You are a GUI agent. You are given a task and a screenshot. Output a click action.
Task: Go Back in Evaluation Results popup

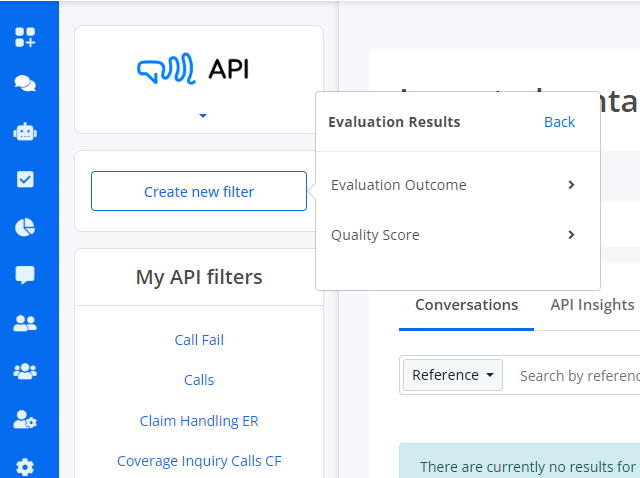559,122
